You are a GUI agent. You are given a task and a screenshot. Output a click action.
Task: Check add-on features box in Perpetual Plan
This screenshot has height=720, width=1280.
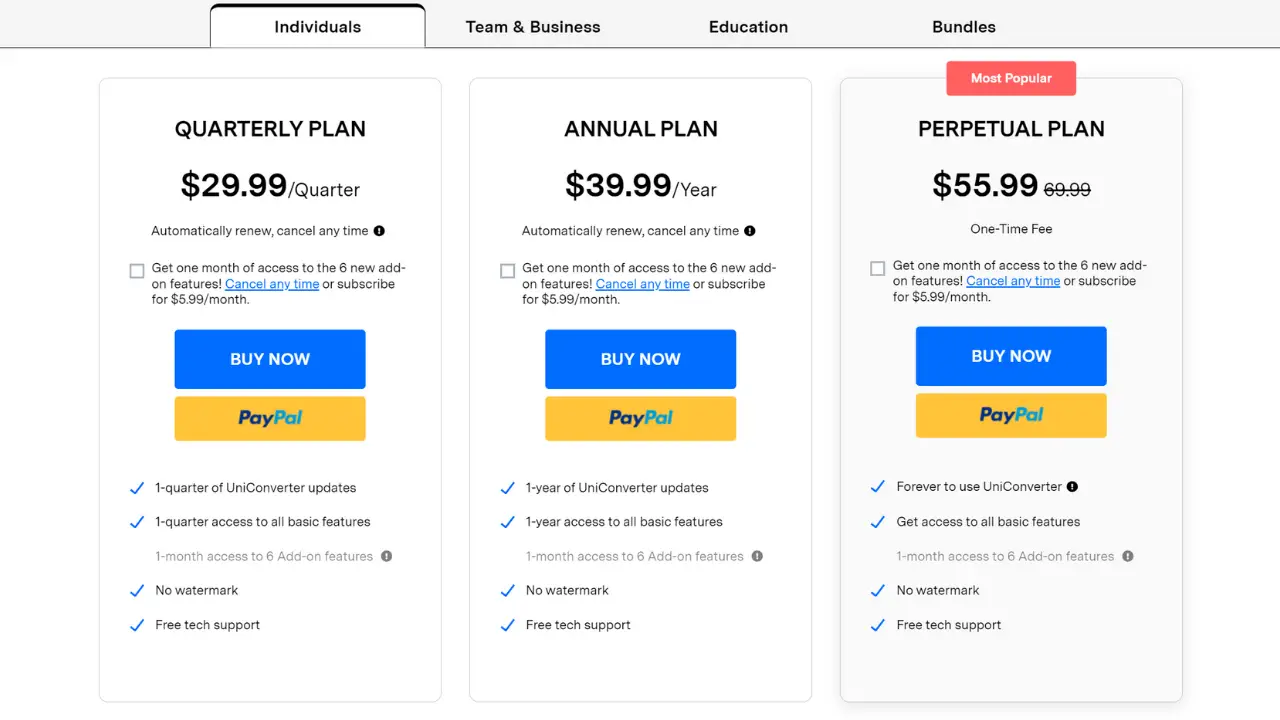click(878, 268)
